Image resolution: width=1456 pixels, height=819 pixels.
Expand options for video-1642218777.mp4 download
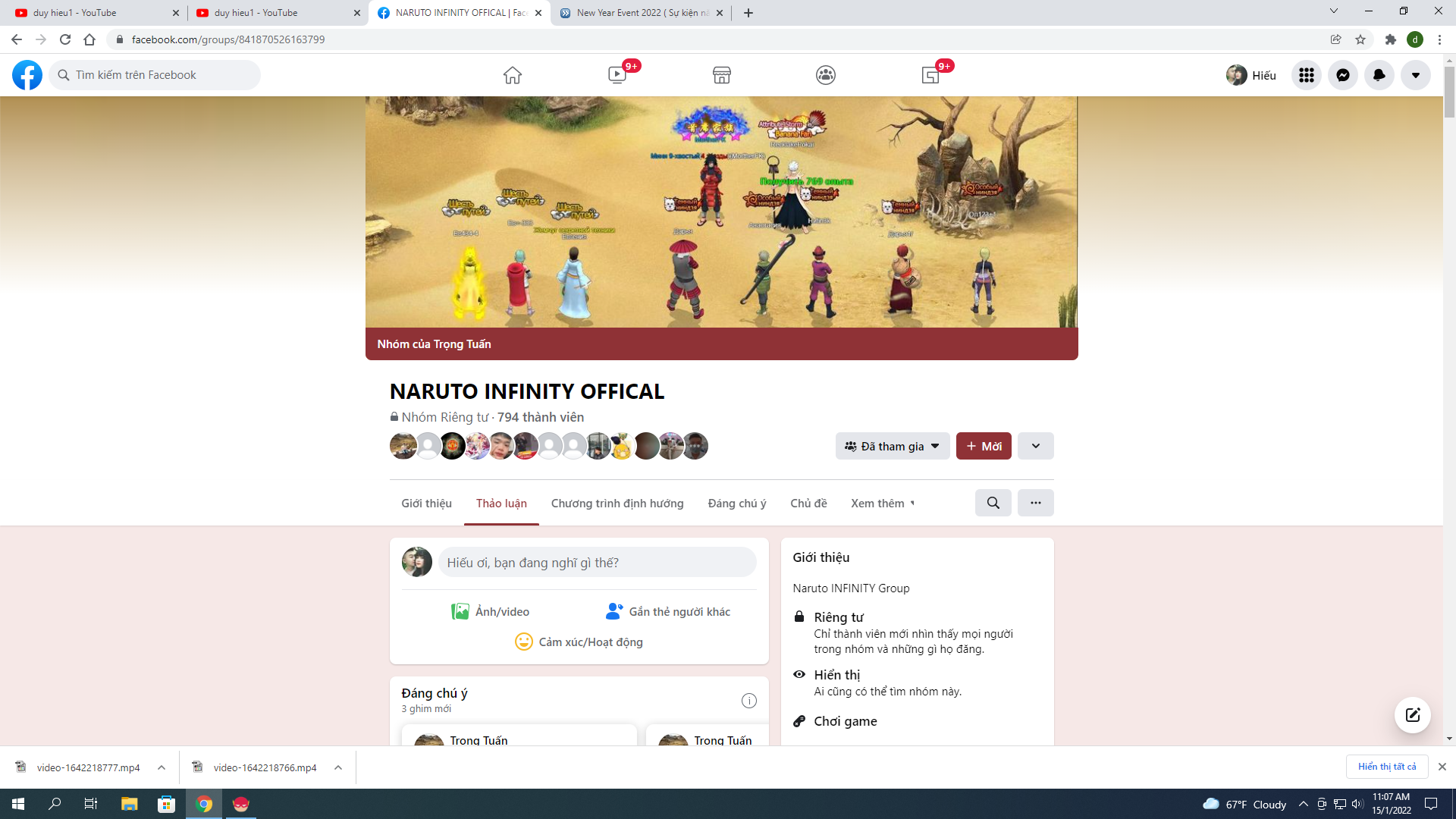(162, 767)
